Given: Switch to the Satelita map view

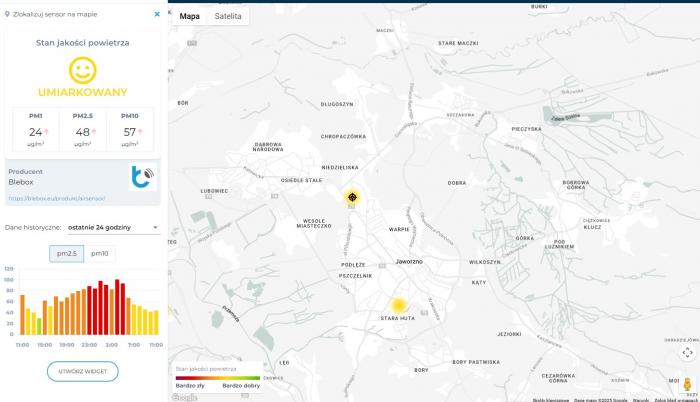Looking at the screenshot, I should click(x=228, y=16).
